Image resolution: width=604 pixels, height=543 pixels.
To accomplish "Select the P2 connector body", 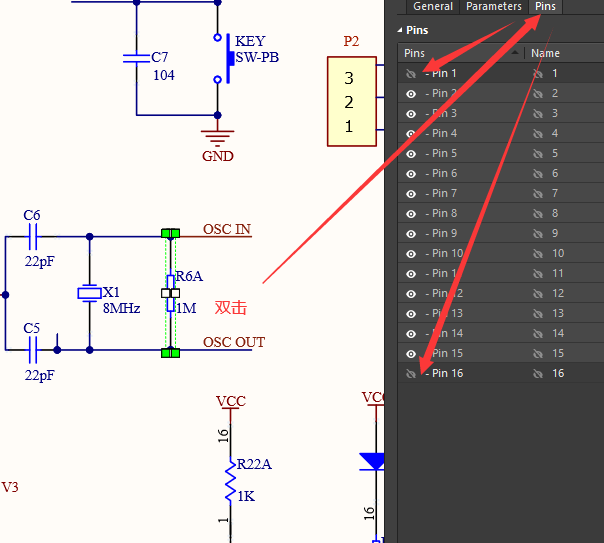I will point(352,101).
